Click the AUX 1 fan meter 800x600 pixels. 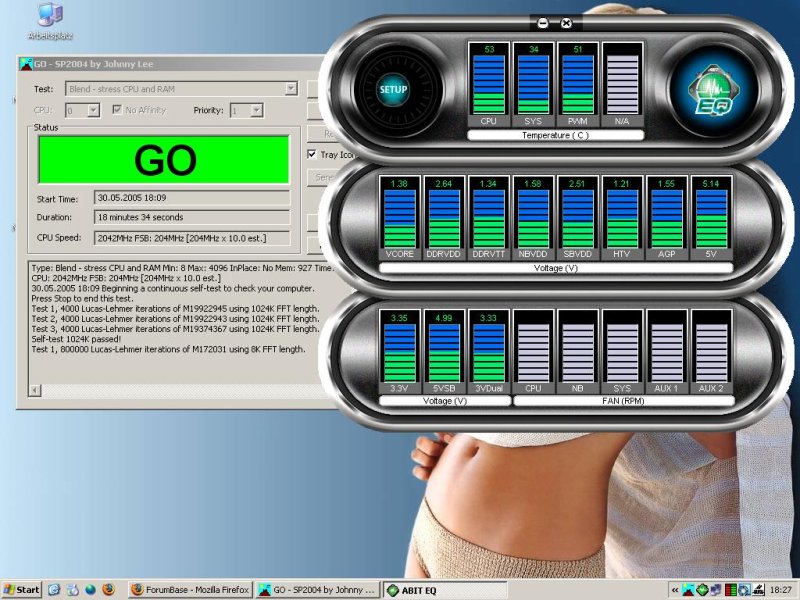[x=666, y=352]
